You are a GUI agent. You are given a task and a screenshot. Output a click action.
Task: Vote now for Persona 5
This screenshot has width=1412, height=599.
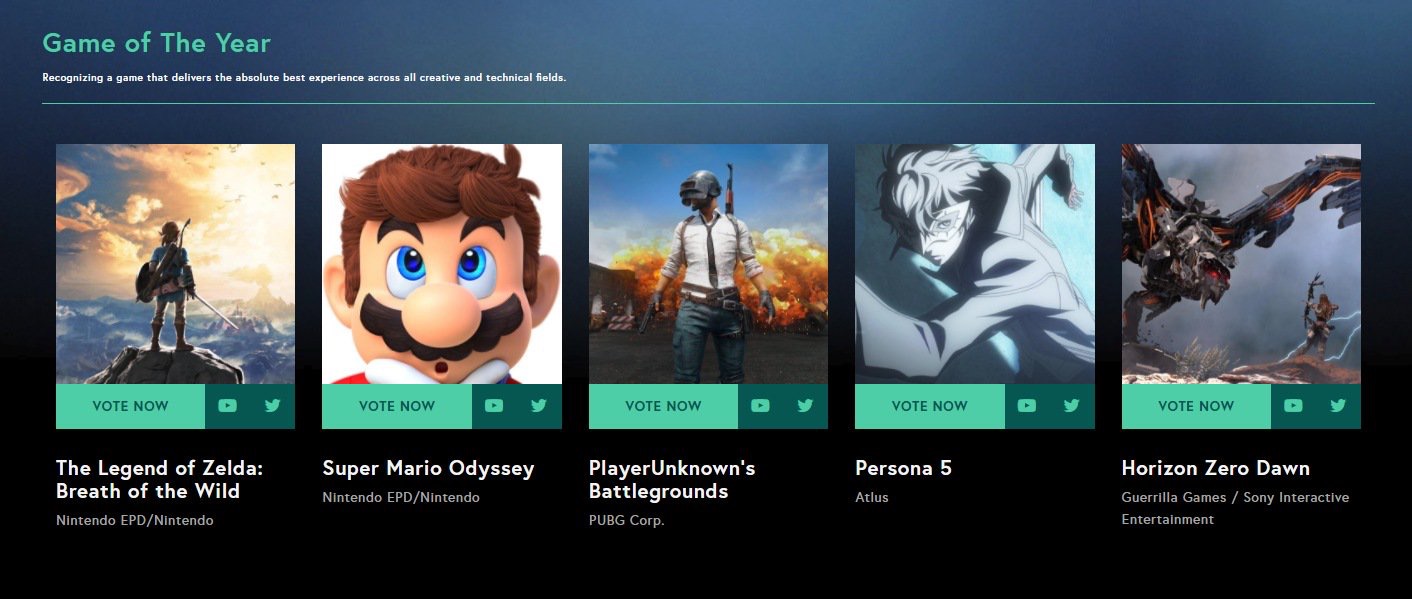pos(930,406)
